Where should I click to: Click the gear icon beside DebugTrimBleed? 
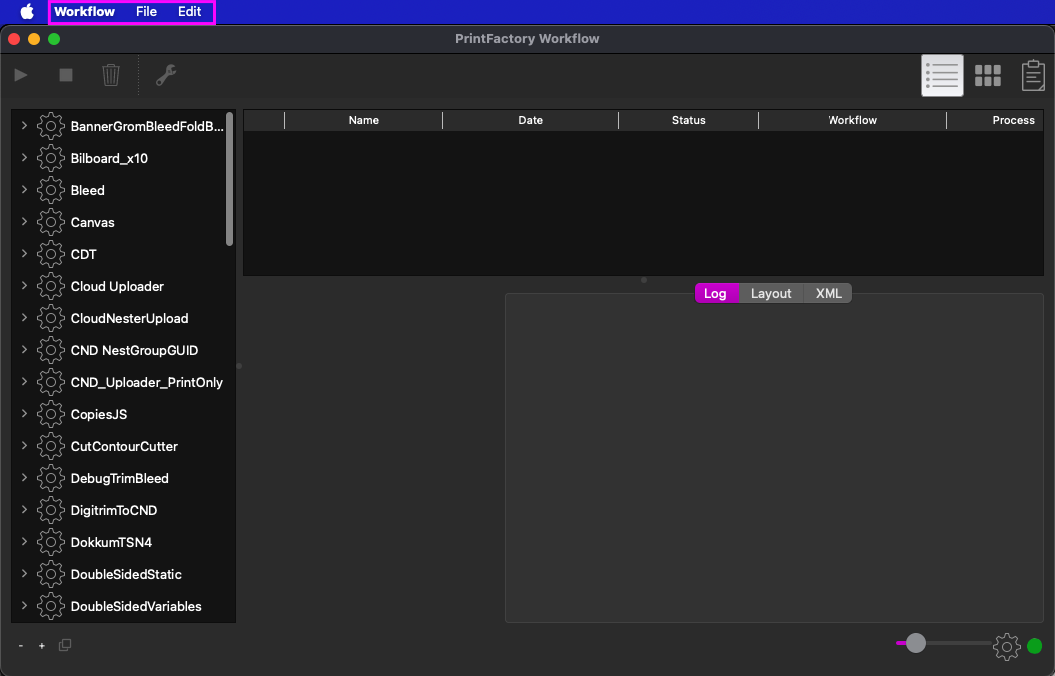click(50, 478)
